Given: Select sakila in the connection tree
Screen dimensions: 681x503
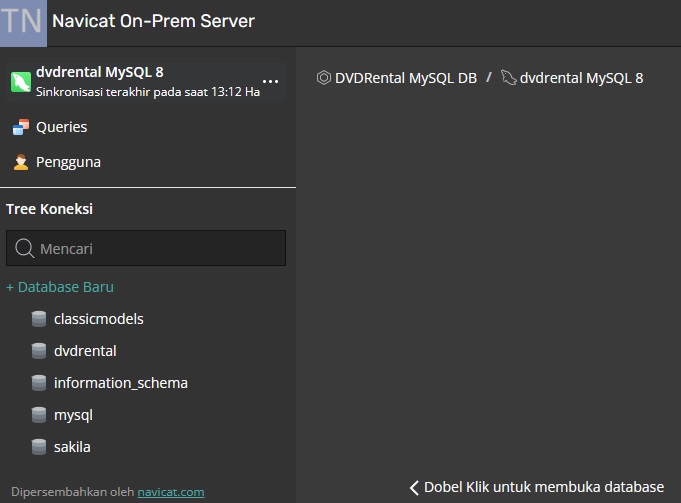Looking at the screenshot, I should [x=72, y=447].
